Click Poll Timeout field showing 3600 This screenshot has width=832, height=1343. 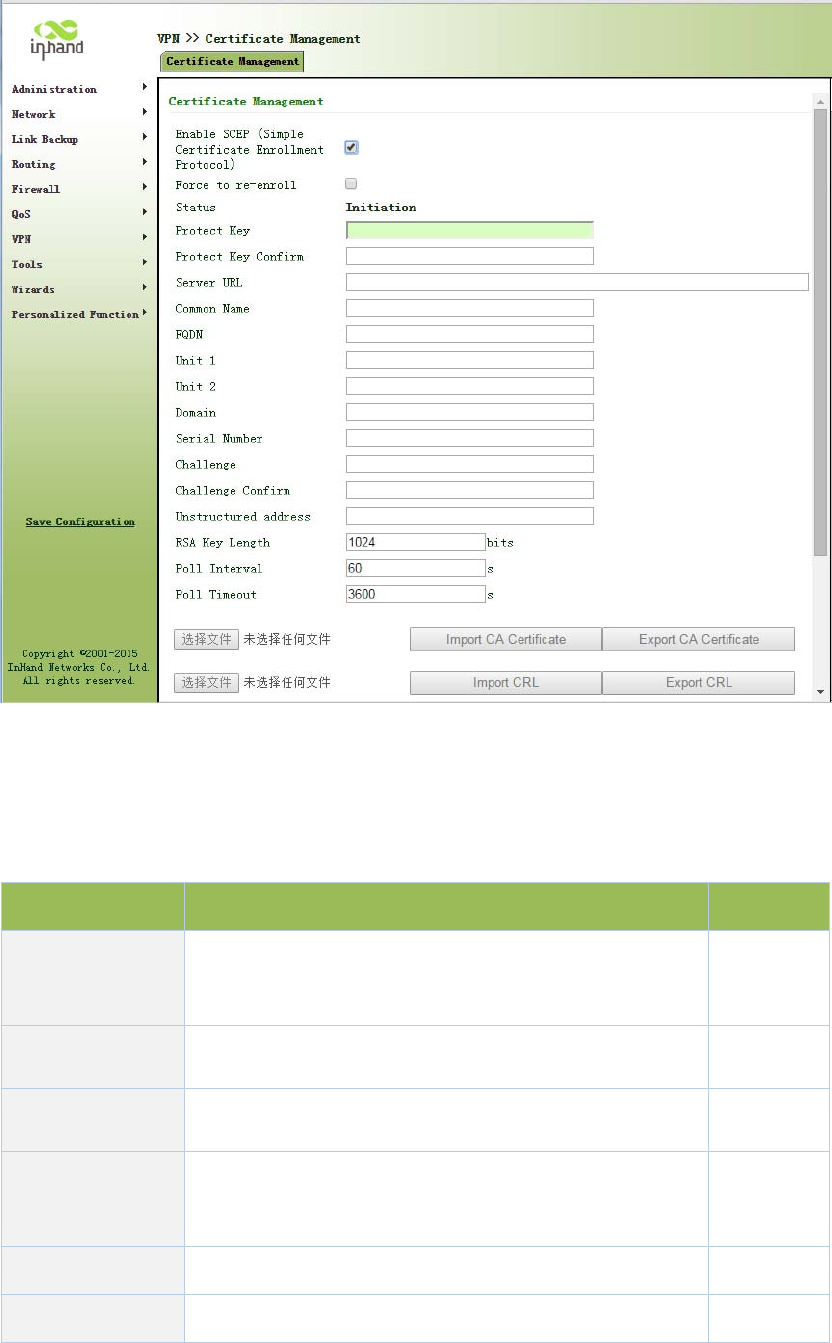click(415, 594)
